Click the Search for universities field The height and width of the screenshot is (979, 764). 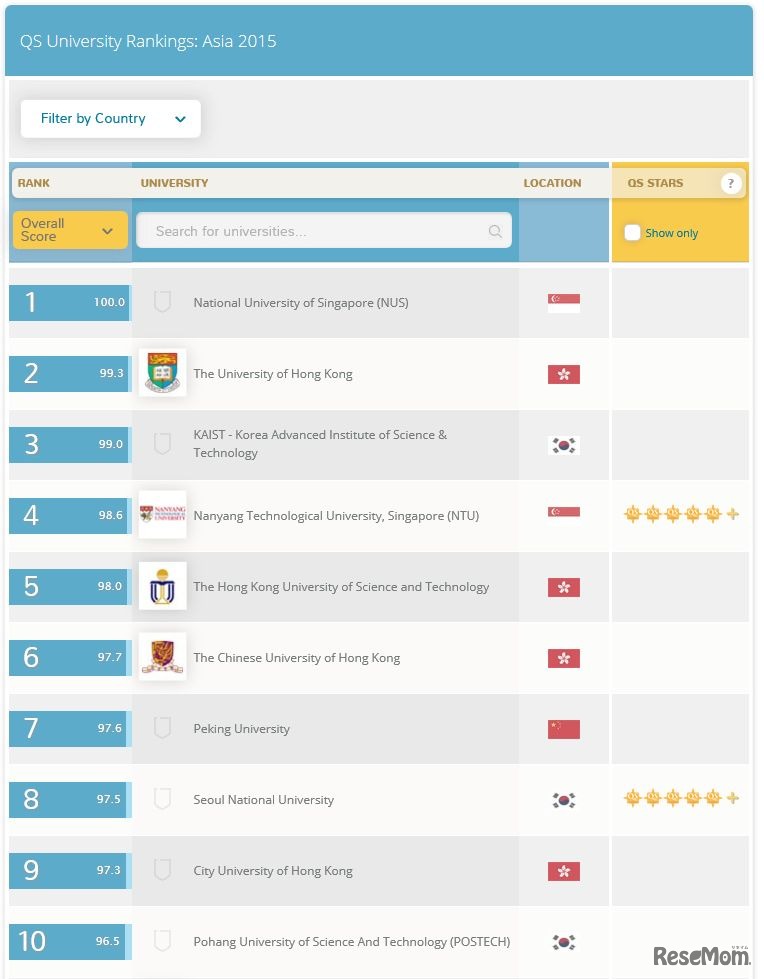point(324,230)
